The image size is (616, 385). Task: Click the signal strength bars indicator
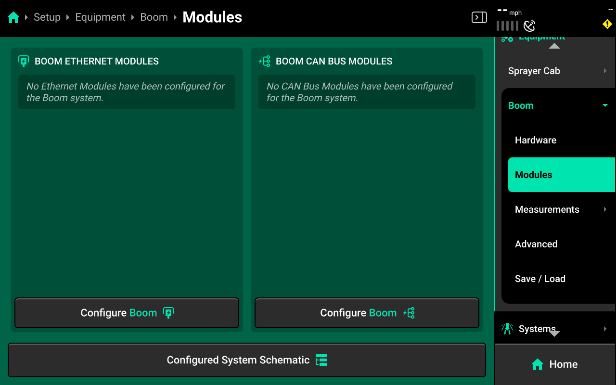[x=507, y=26]
